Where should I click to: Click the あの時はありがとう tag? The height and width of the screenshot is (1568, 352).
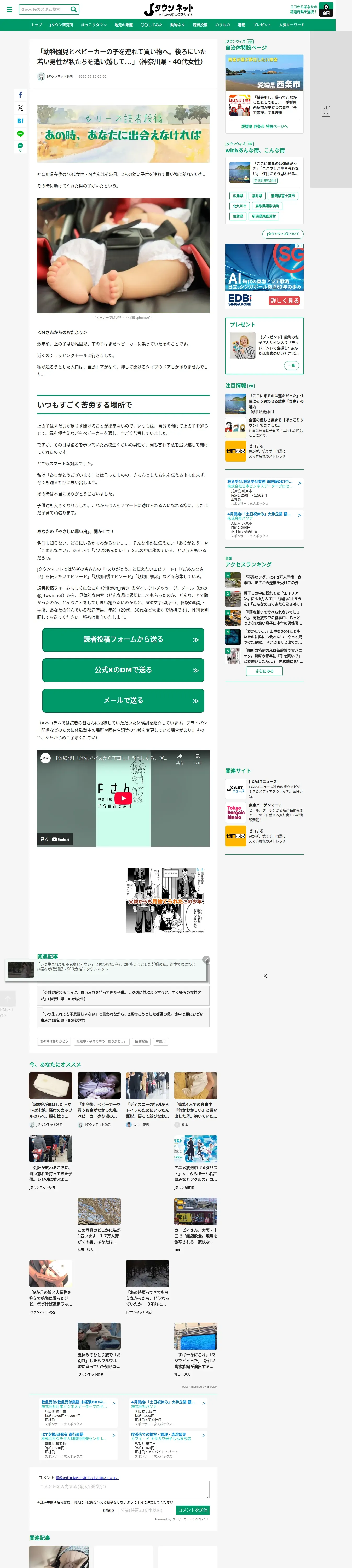point(54,1041)
